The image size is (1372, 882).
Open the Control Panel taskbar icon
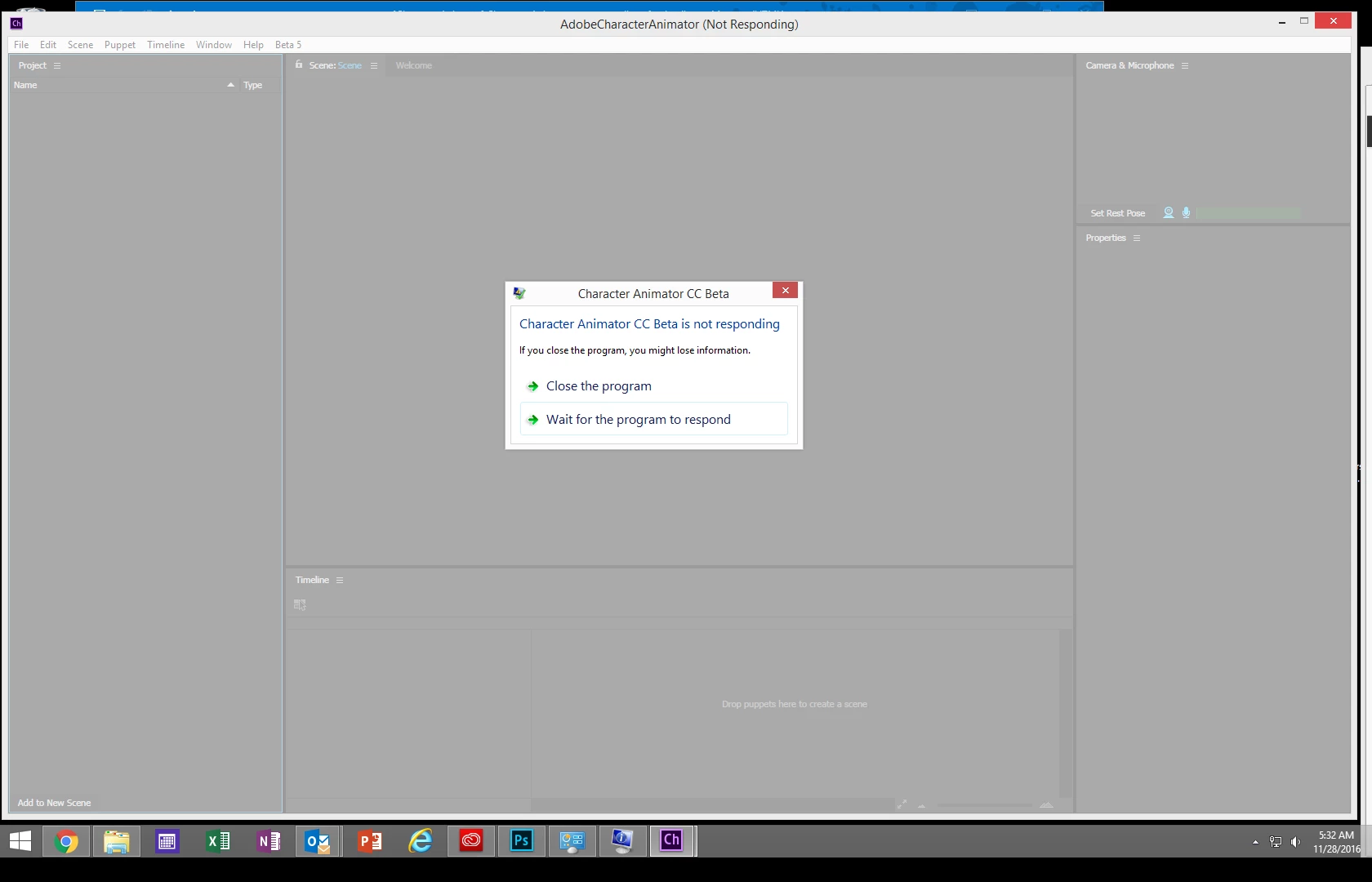point(572,840)
